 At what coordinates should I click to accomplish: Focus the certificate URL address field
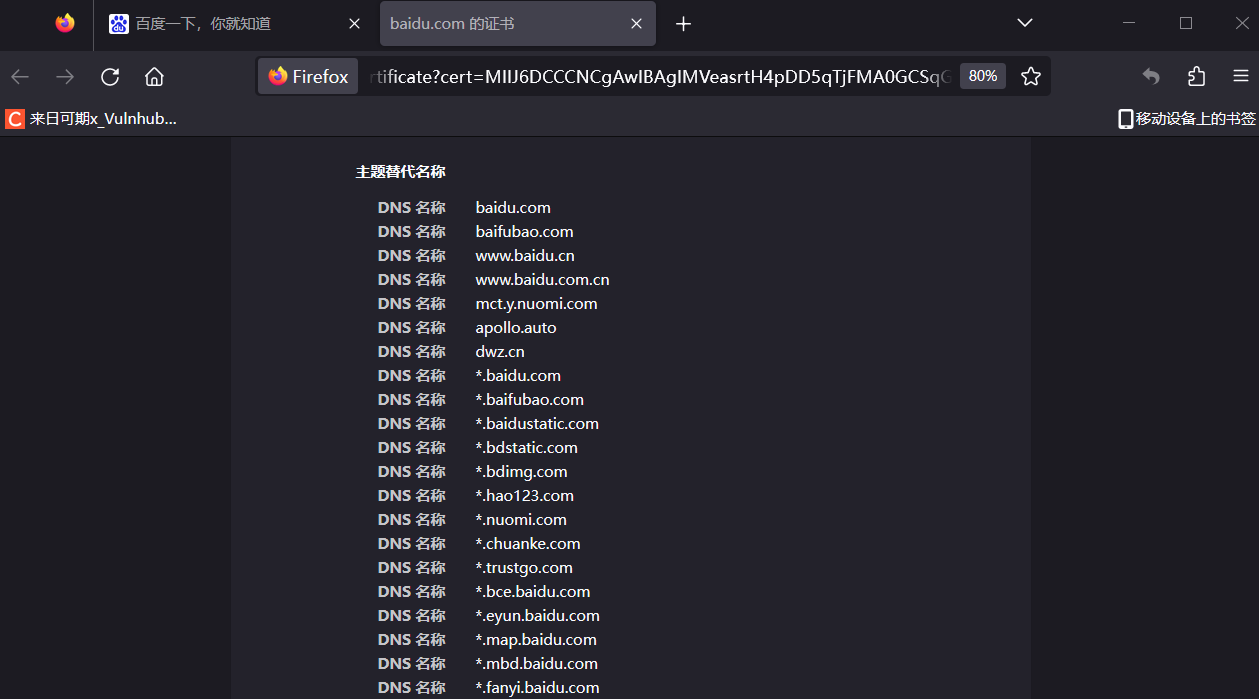point(659,77)
